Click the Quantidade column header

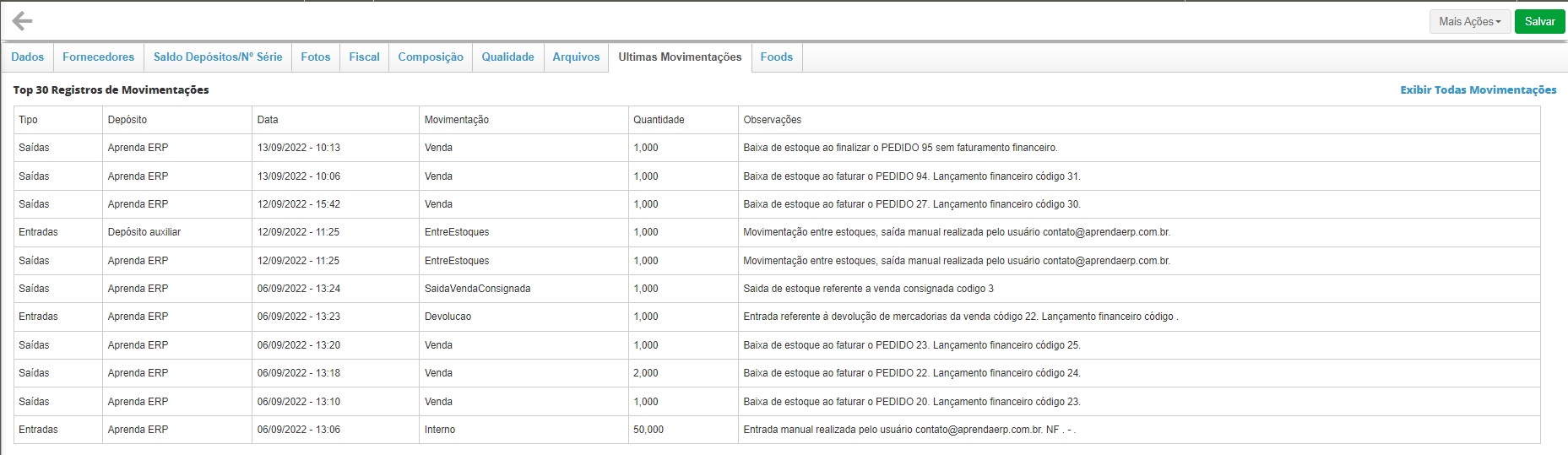point(659,120)
